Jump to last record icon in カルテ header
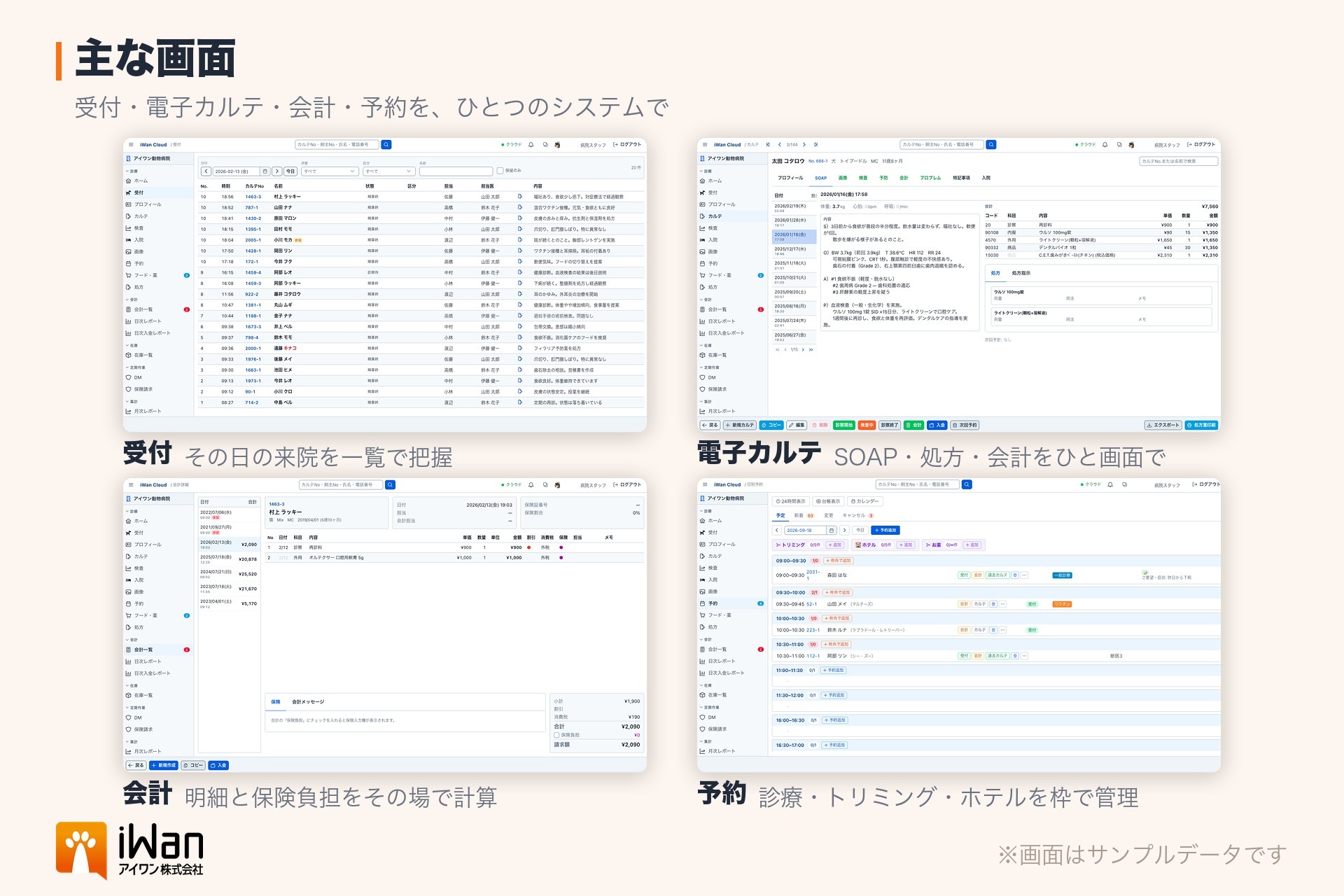Image resolution: width=1344 pixels, height=896 pixels. pyautogui.click(x=815, y=145)
